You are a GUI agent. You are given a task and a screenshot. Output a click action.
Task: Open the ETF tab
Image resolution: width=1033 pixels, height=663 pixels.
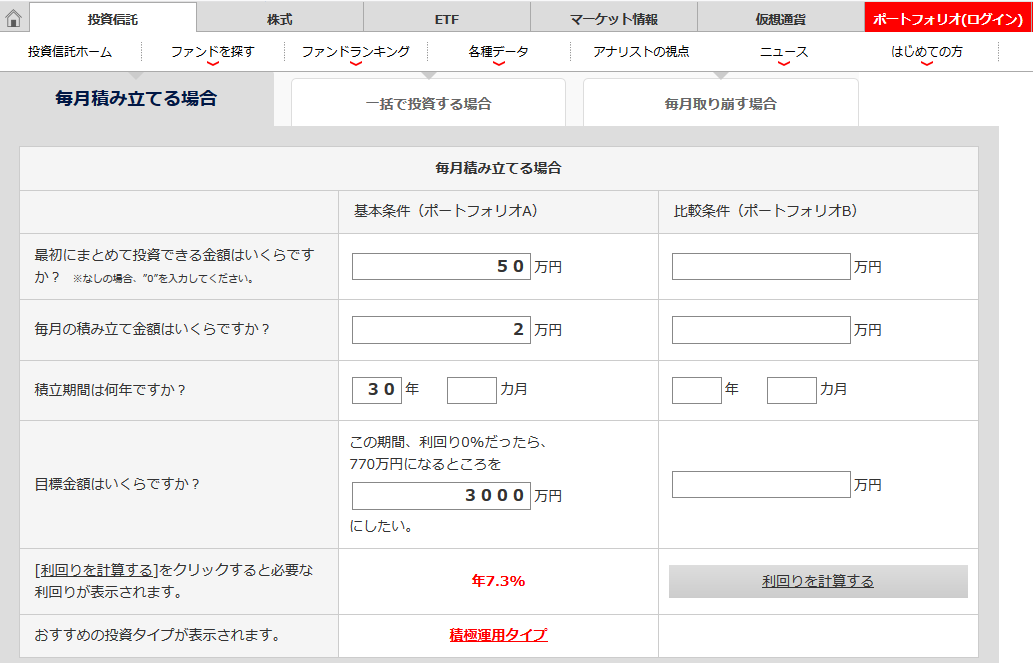click(446, 19)
